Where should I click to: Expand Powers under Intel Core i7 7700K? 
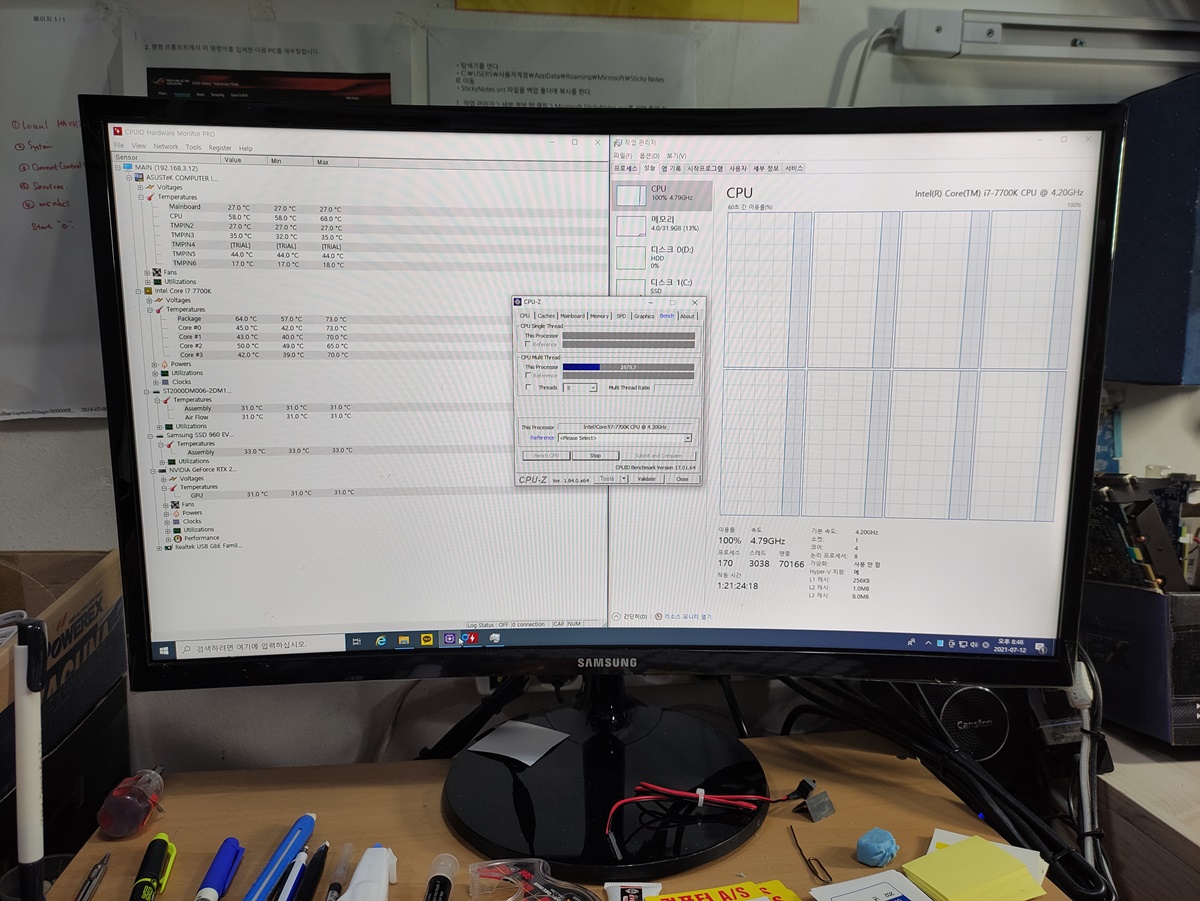(x=154, y=364)
